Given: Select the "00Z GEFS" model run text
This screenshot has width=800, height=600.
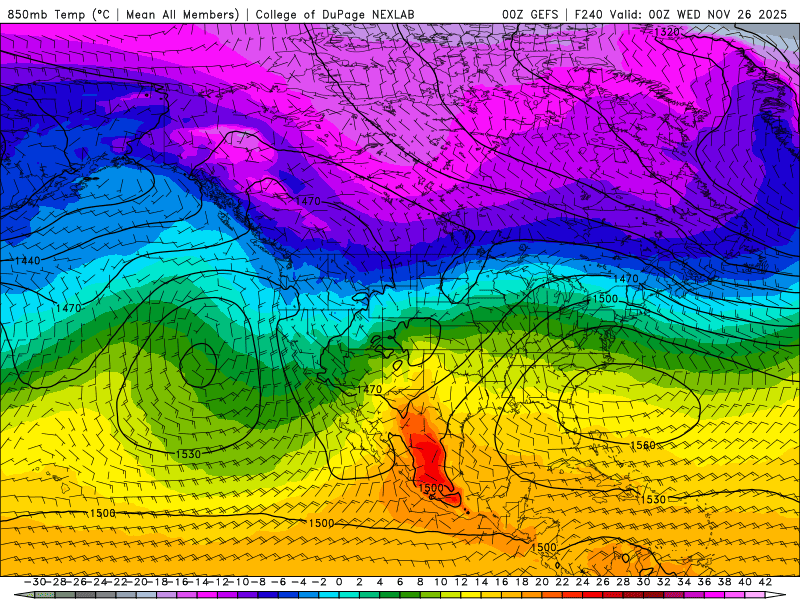Looking at the screenshot, I should point(530,14).
